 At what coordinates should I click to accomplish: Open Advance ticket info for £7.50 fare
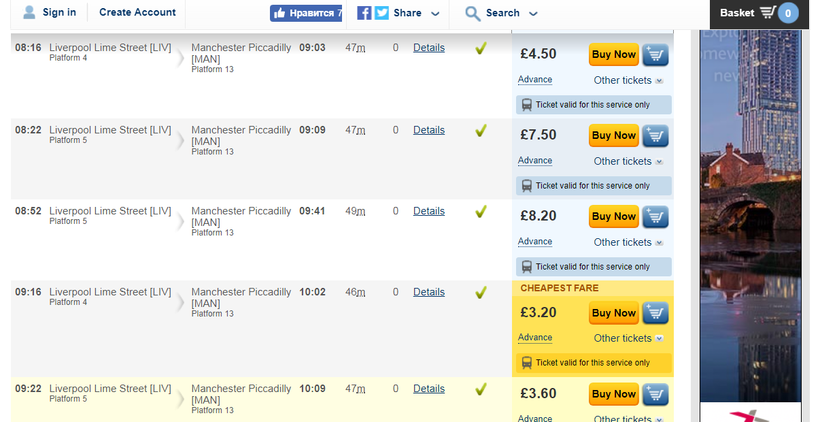click(x=535, y=161)
